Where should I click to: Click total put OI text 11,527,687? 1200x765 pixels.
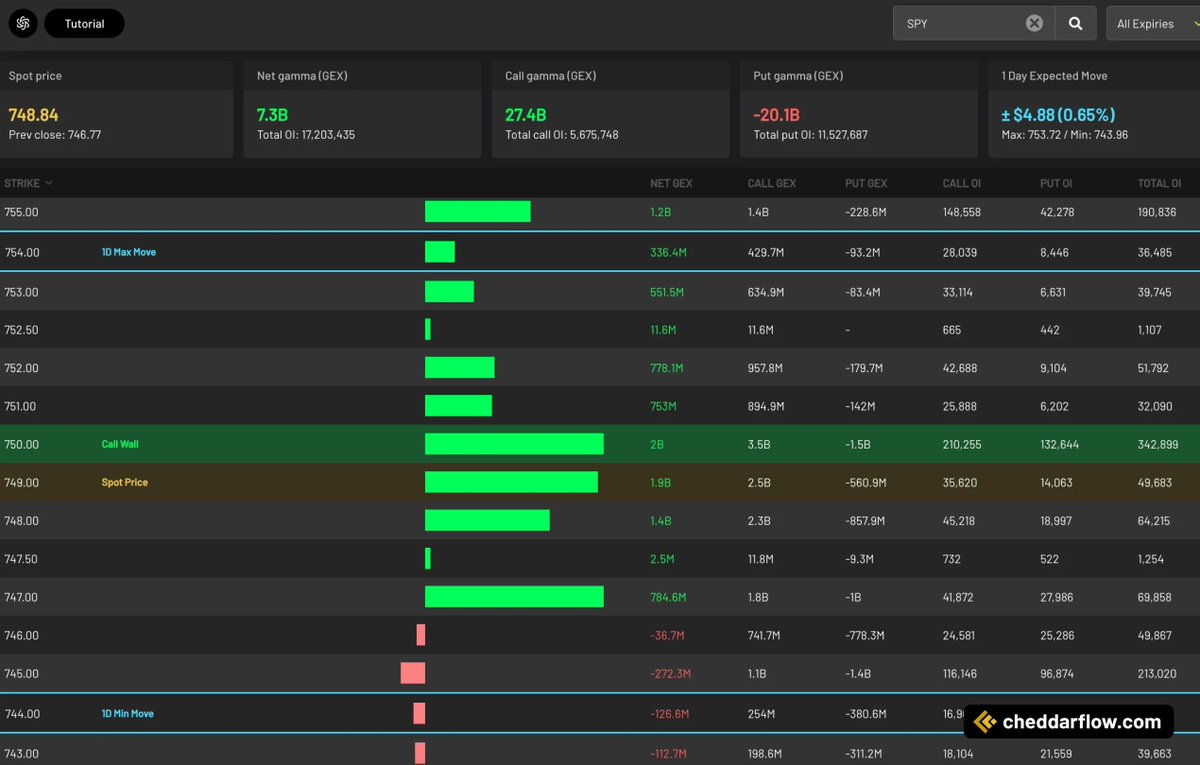coord(811,135)
